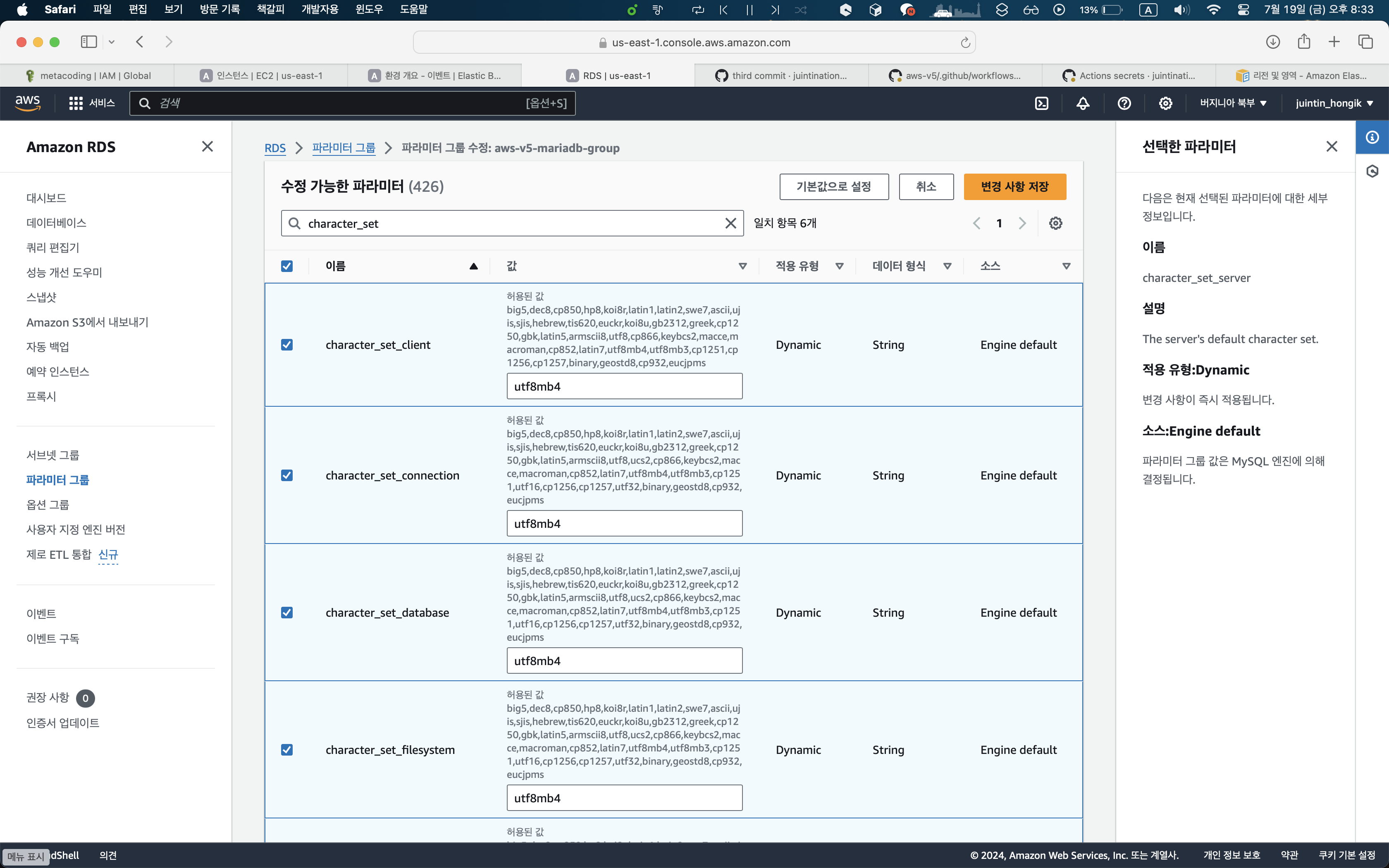
Task: Open table preferences gear next to pagination
Action: 1055,223
